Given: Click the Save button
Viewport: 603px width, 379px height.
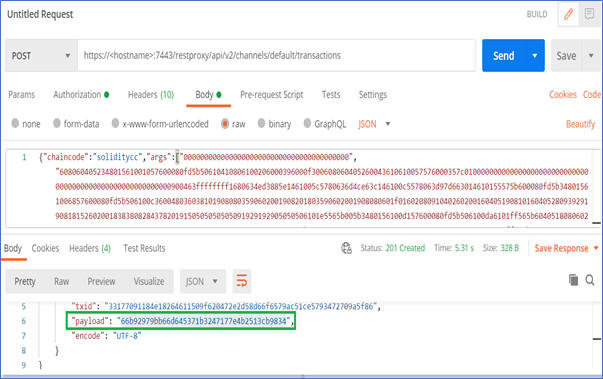Looking at the screenshot, I should click(566, 56).
